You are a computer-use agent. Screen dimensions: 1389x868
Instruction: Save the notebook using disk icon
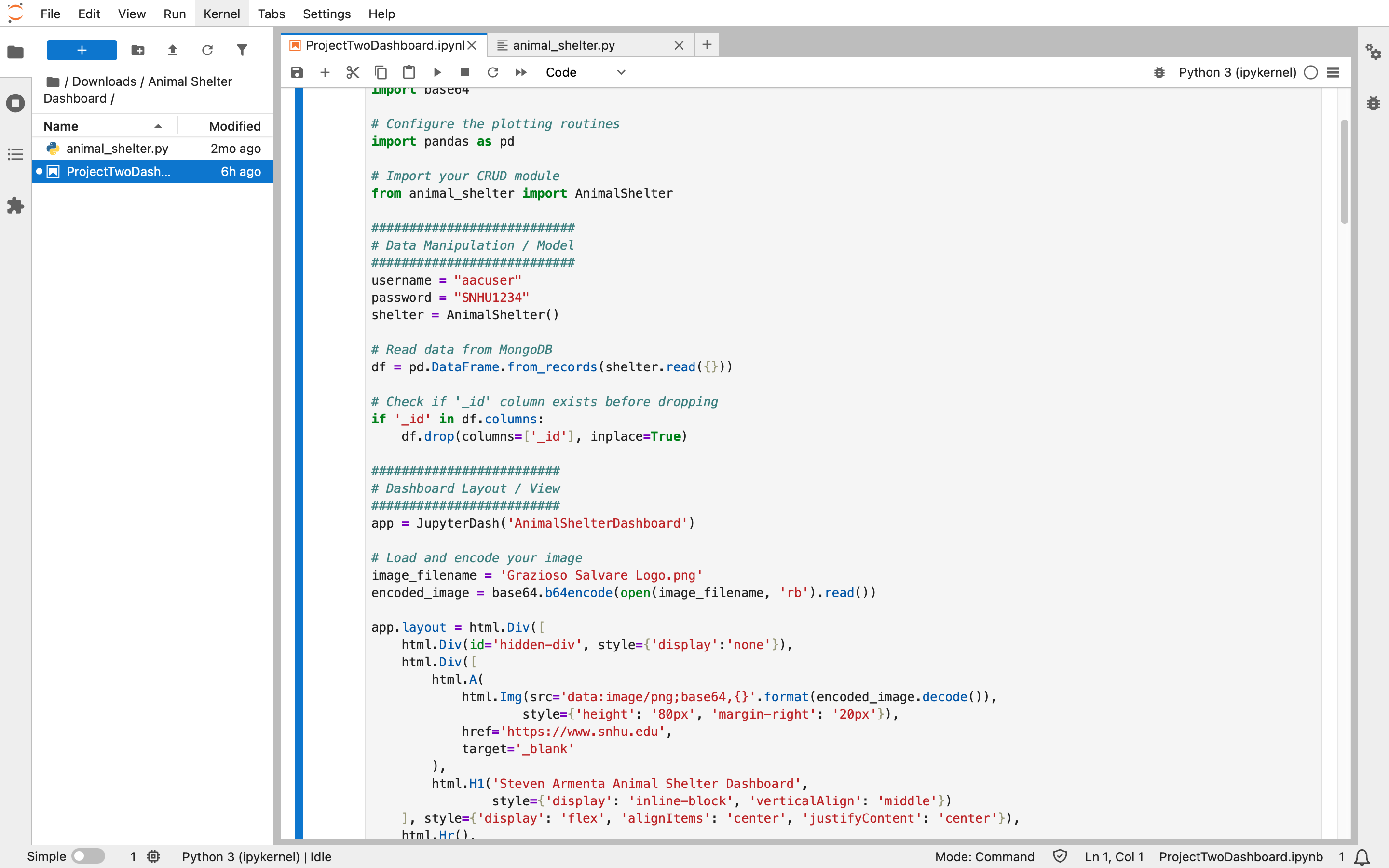tap(297, 72)
